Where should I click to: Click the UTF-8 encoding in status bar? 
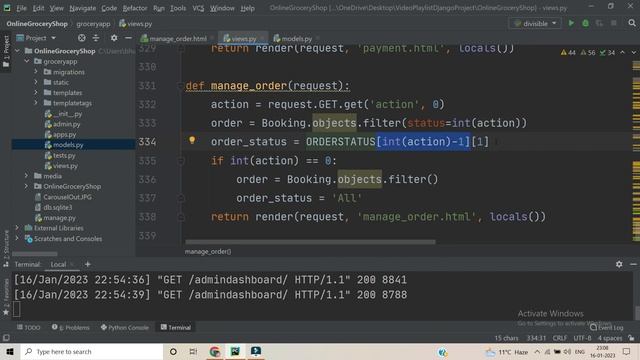(x=582, y=338)
